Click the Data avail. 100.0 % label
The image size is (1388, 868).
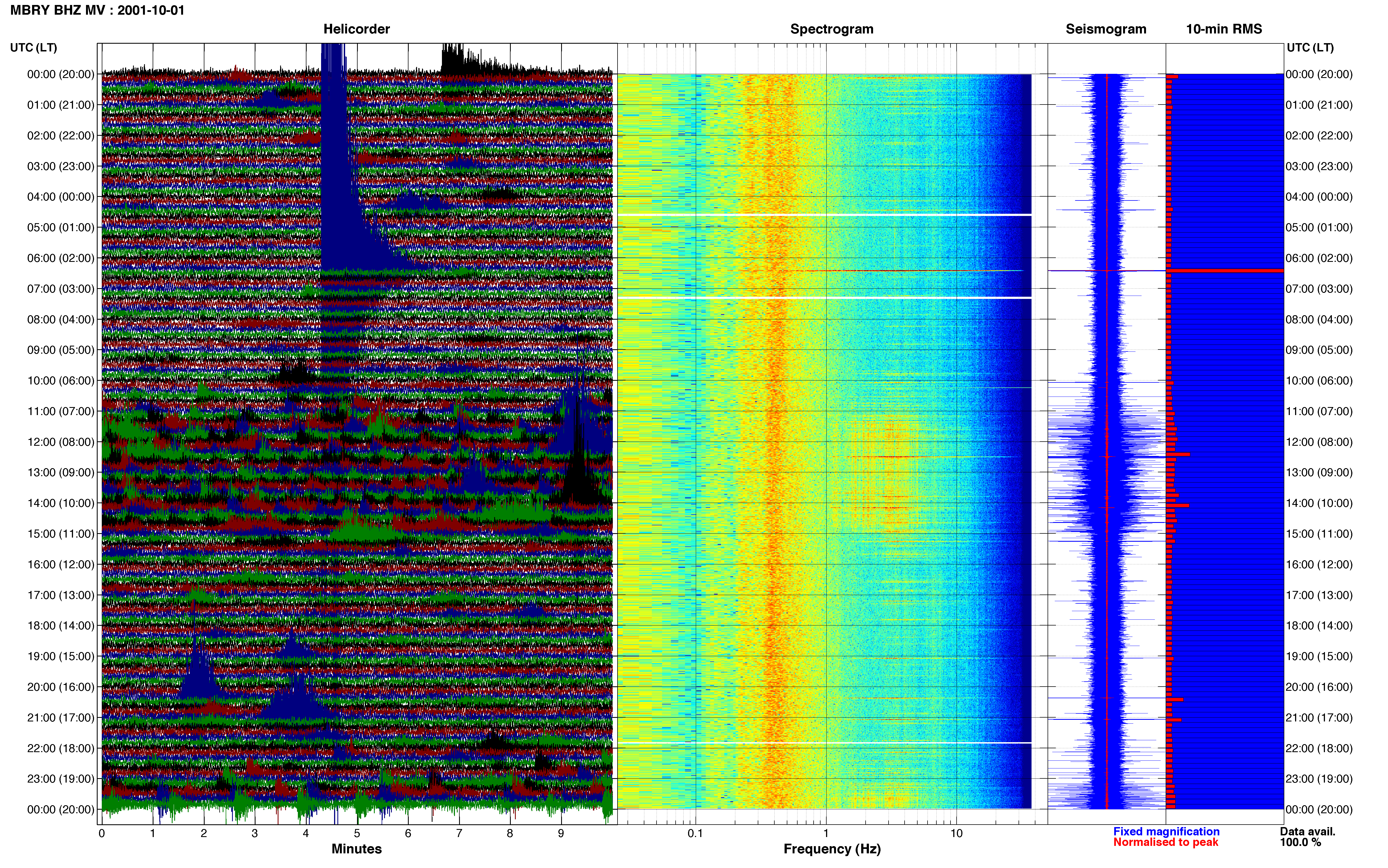pyautogui.click(x=1308, y=837)
